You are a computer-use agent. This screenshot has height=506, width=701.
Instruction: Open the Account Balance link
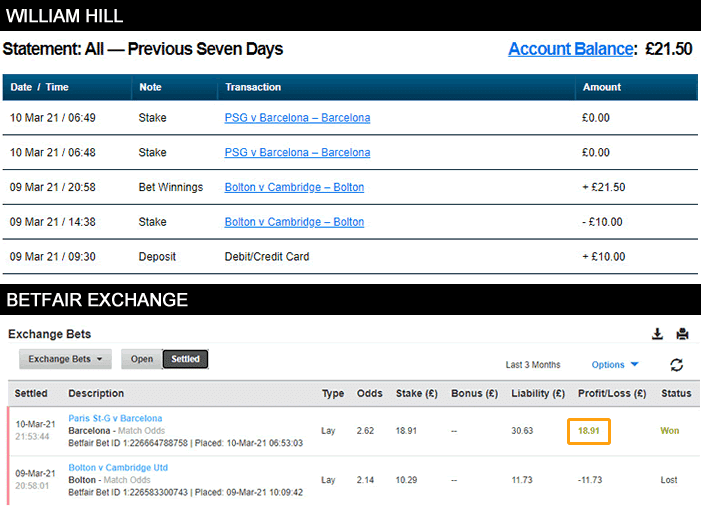point(570,49)
